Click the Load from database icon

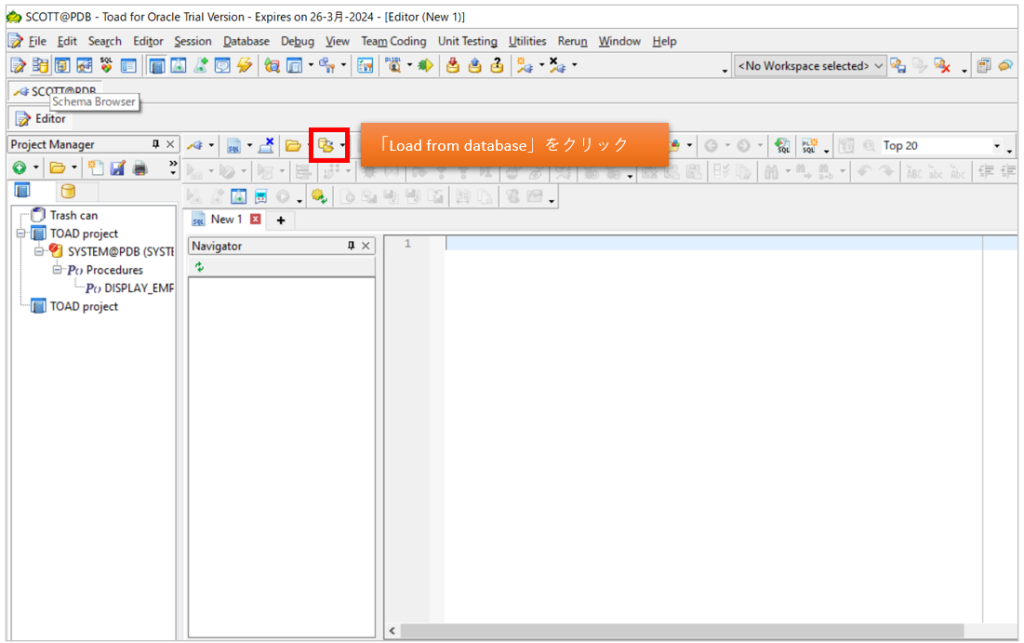point(325,145)
